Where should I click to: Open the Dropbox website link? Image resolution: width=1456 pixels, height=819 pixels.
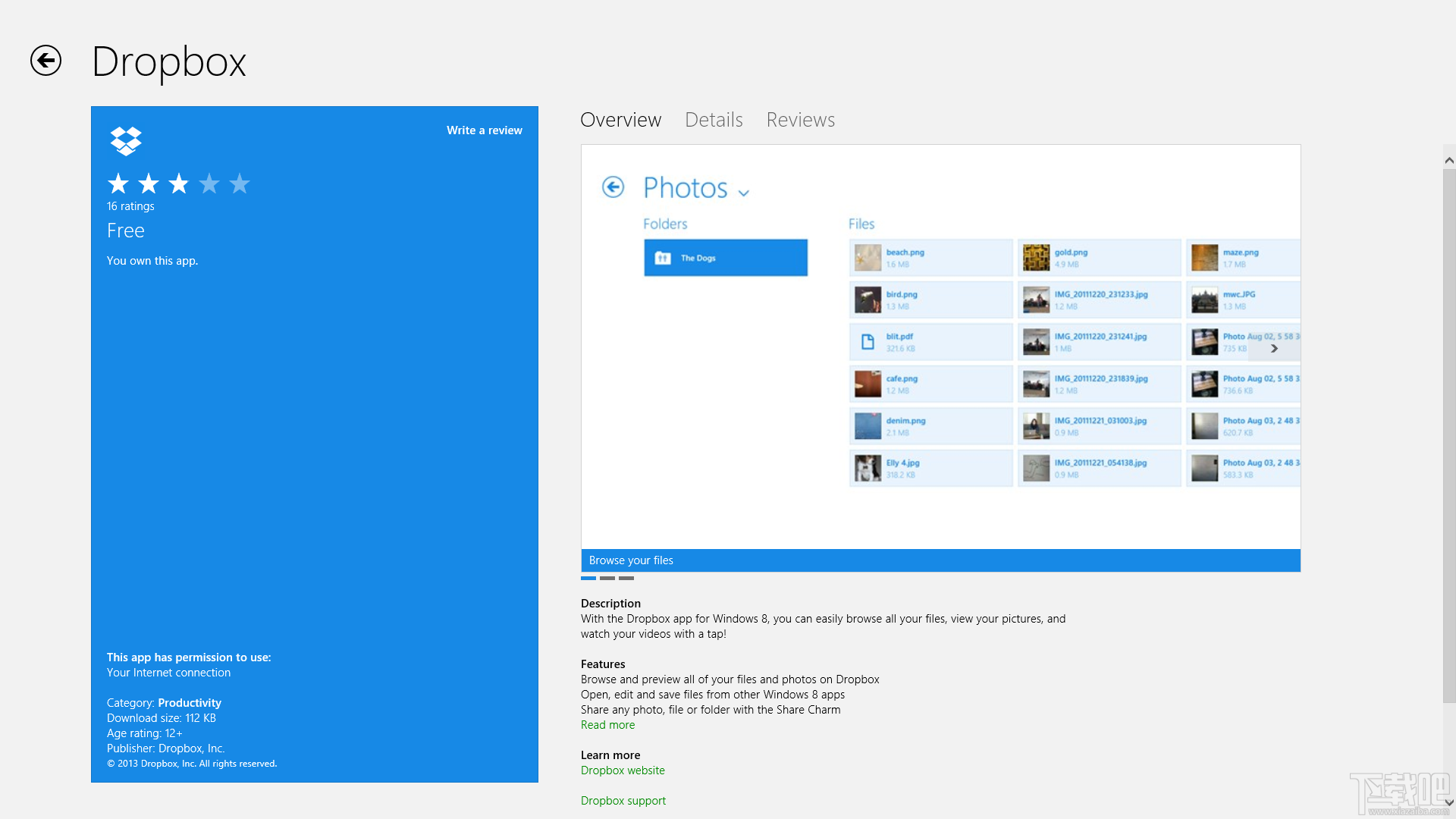(x=622, y=770)
